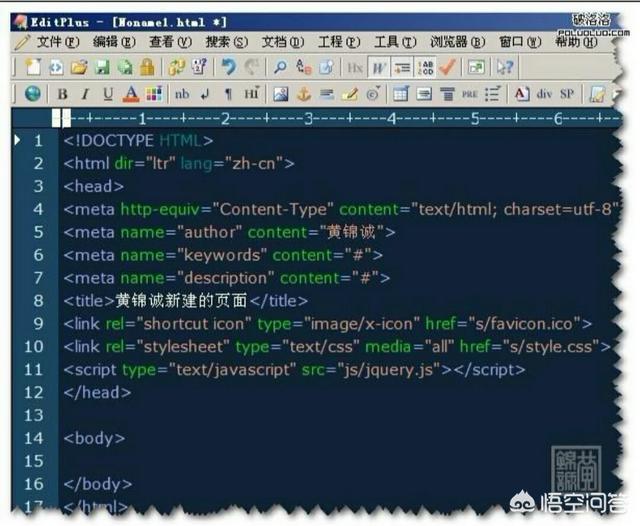The height and width of the screenshot is (526, 640).
Task: Open the 窗口(W) menu
Action: [520, 42]
